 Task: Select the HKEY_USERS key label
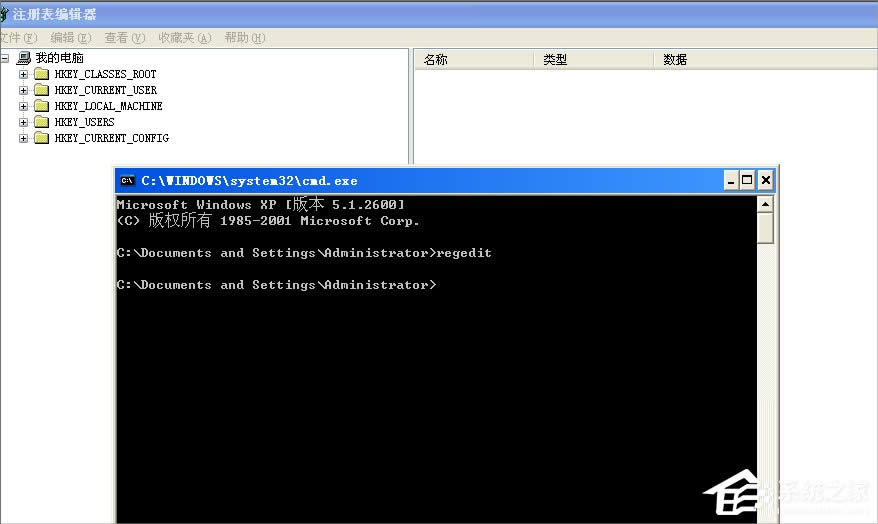pos(84,122)
